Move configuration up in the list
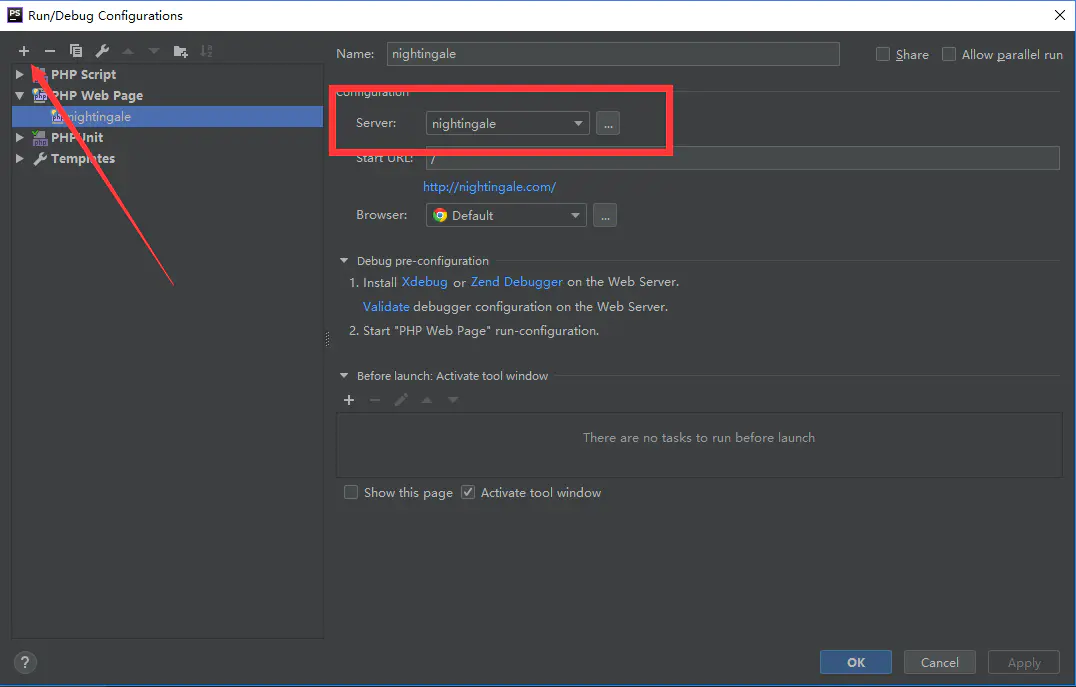The image size is (1076, 687). (x=128, y=51)
